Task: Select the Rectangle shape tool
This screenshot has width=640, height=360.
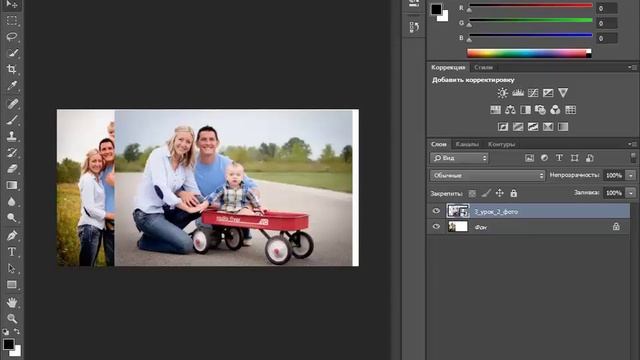Action: click(12, 284)
